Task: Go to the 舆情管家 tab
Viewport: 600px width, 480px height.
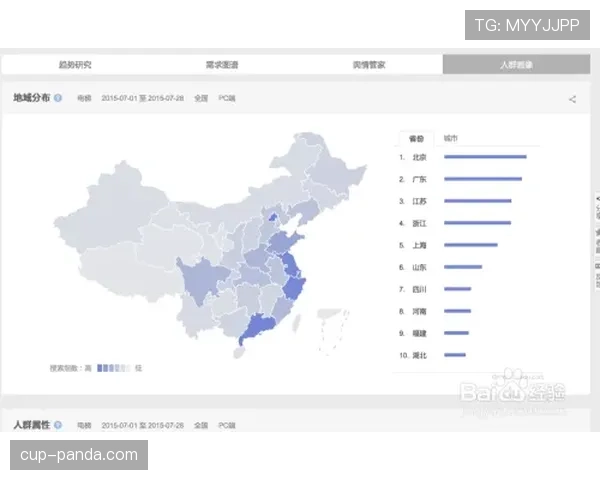Action: (x=369, y=65)
